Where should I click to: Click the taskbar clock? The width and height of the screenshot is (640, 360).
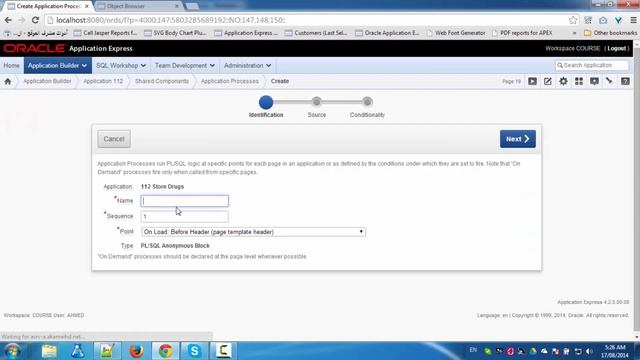pos(615,351)
